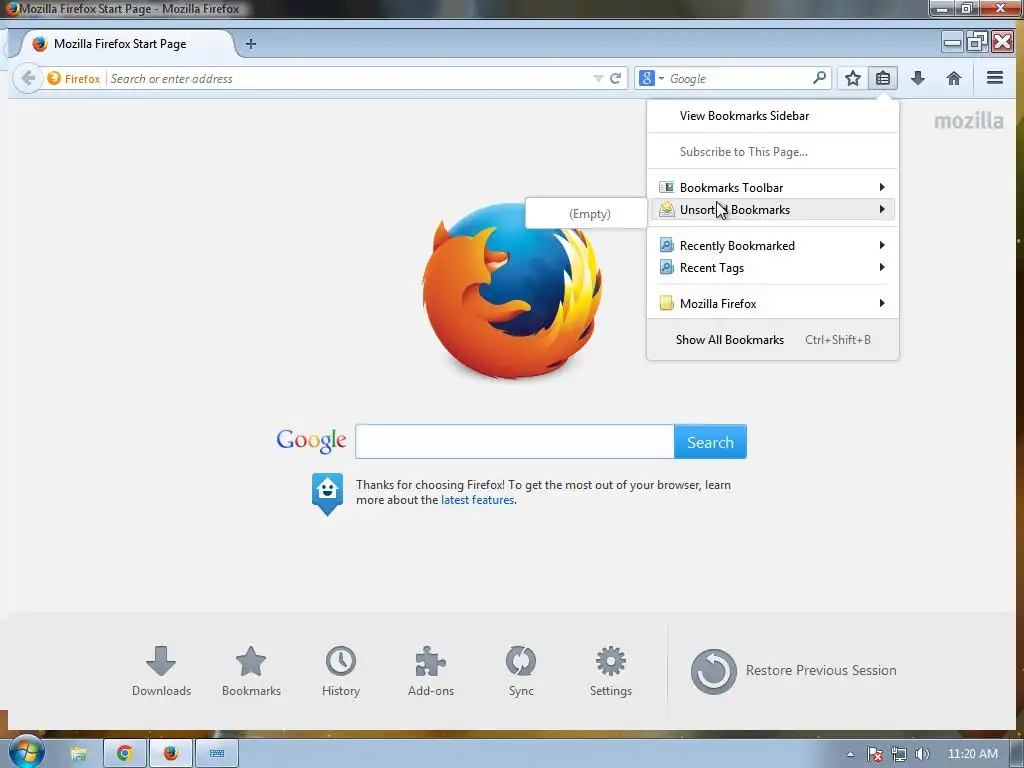Open Add-ons from the start page launcher

[430, 671]
